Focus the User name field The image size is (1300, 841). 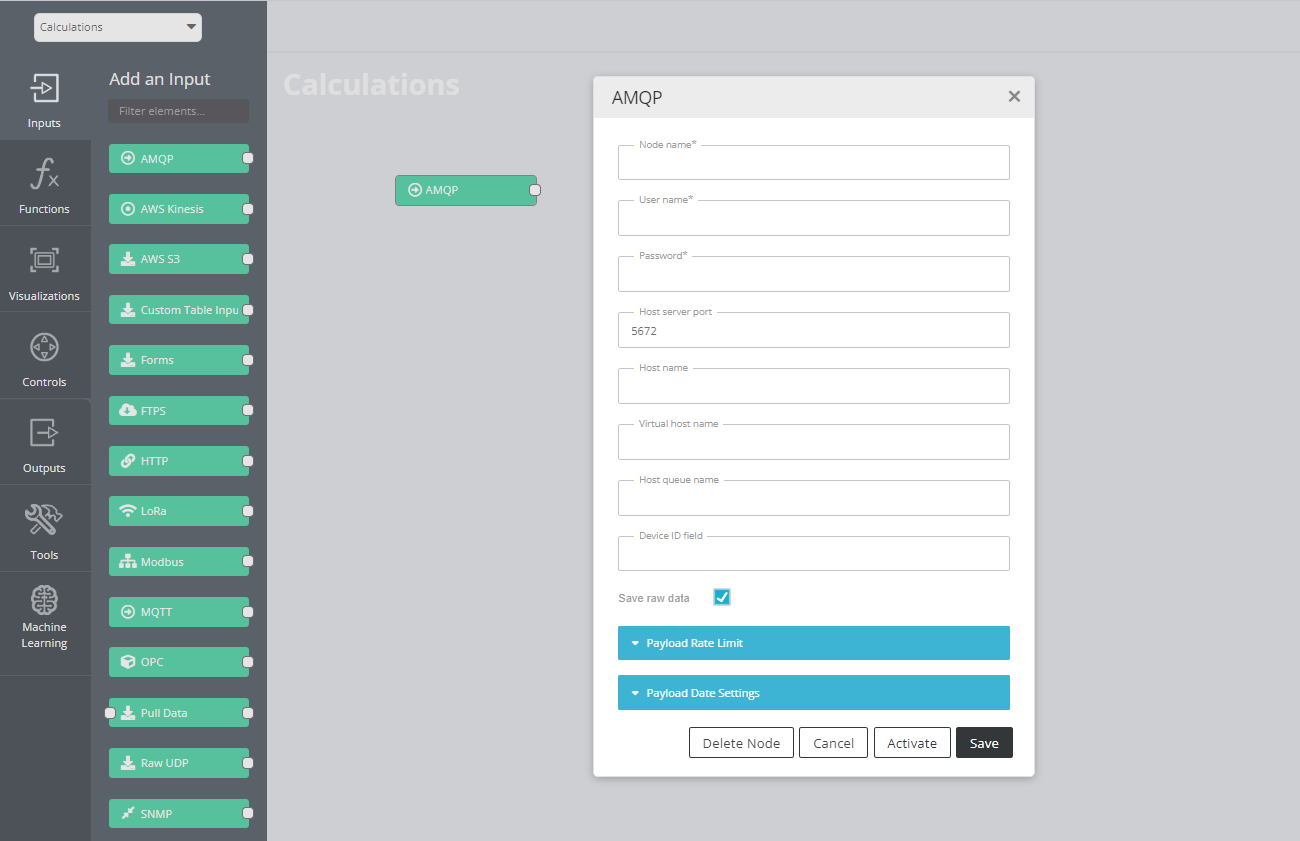814,218
